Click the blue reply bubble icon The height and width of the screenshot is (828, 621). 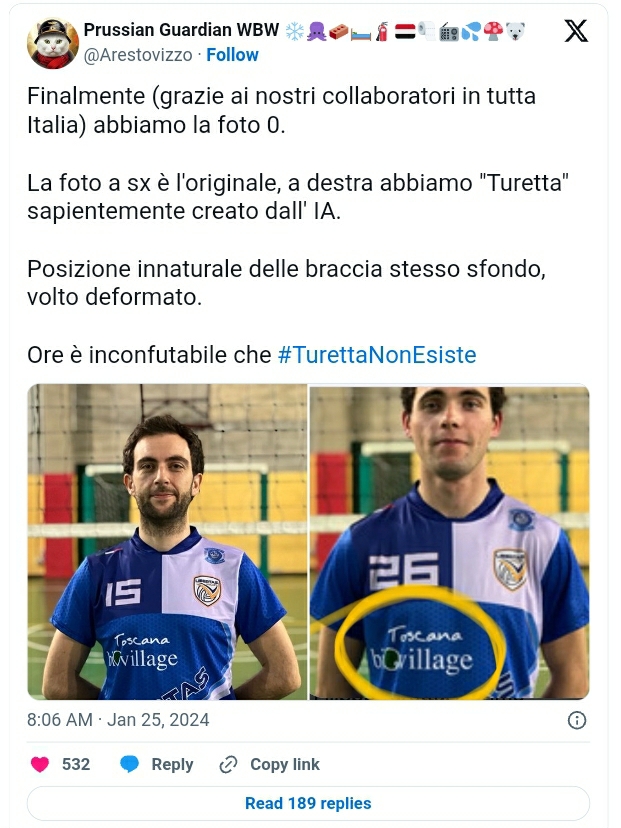click(x=129, y=764)
